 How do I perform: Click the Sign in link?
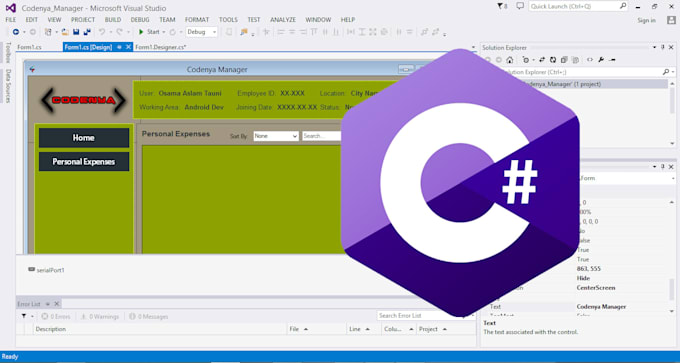tap(646, 20)
